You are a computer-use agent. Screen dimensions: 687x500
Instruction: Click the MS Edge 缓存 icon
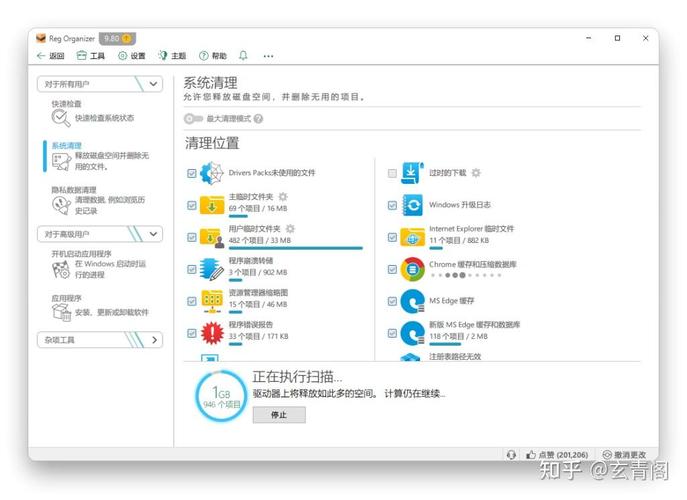tap(413, 301)
